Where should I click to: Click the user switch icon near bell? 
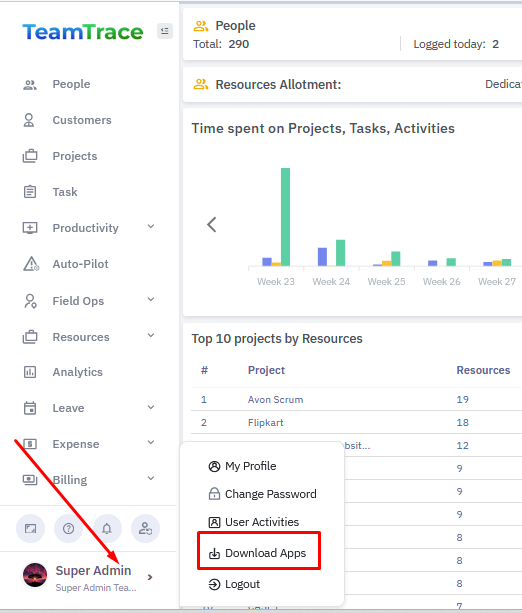tap(145, 529)
